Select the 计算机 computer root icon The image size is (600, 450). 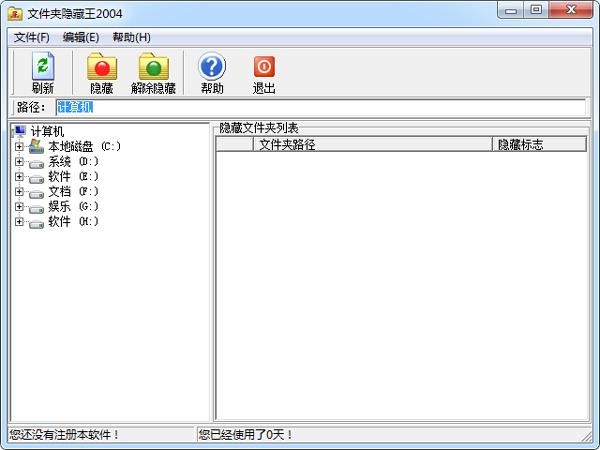click(20, 131)
